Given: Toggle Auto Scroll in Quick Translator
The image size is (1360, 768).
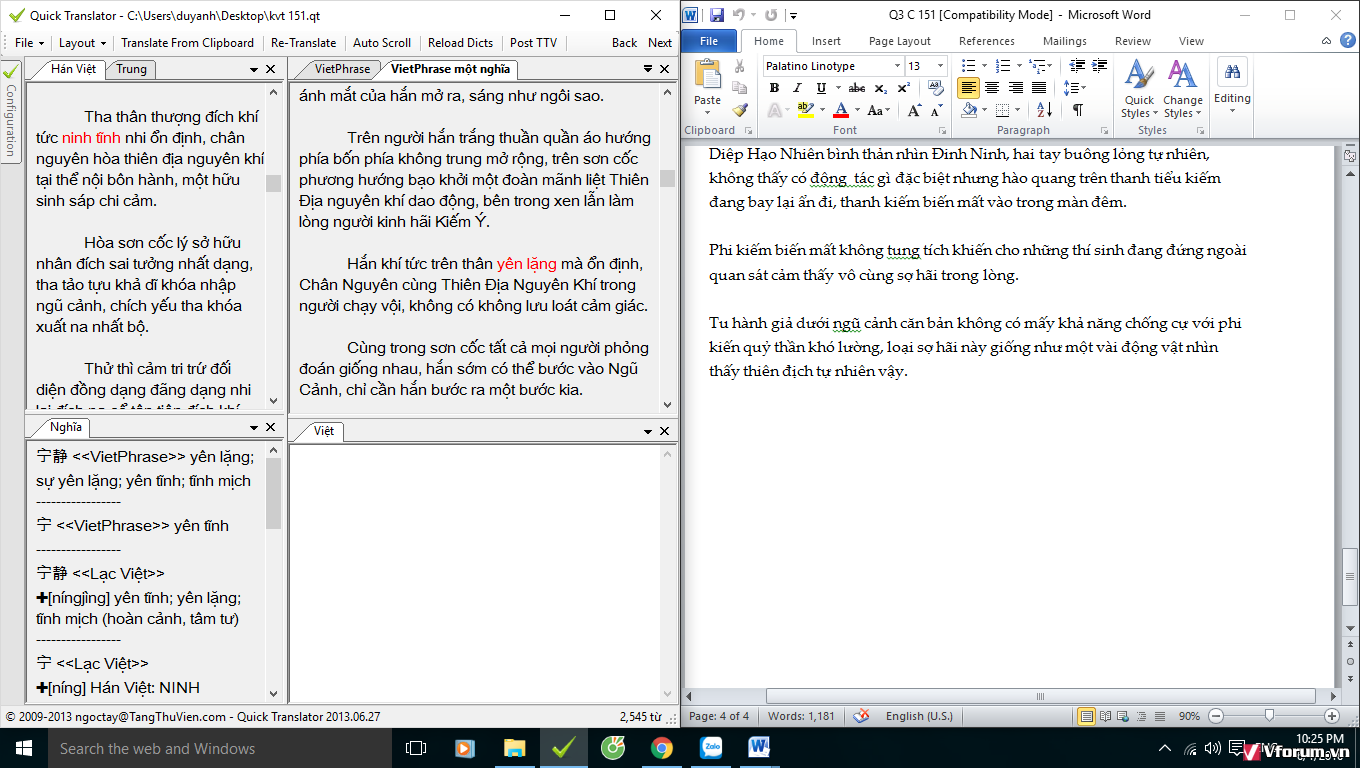Looking at the screenshot, I should point(382,43).
